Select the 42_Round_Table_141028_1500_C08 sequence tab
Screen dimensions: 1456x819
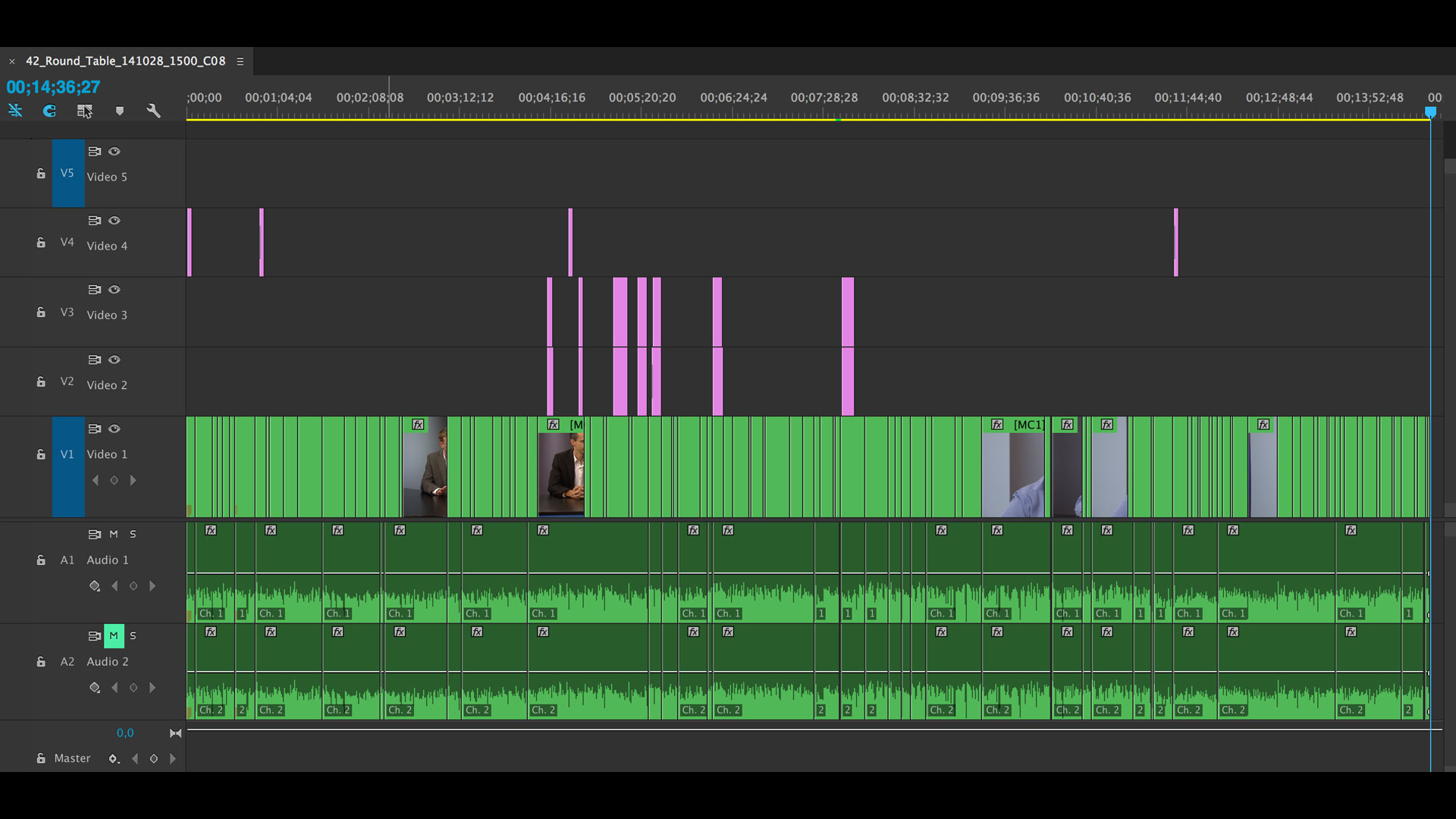tap(125, 61)
